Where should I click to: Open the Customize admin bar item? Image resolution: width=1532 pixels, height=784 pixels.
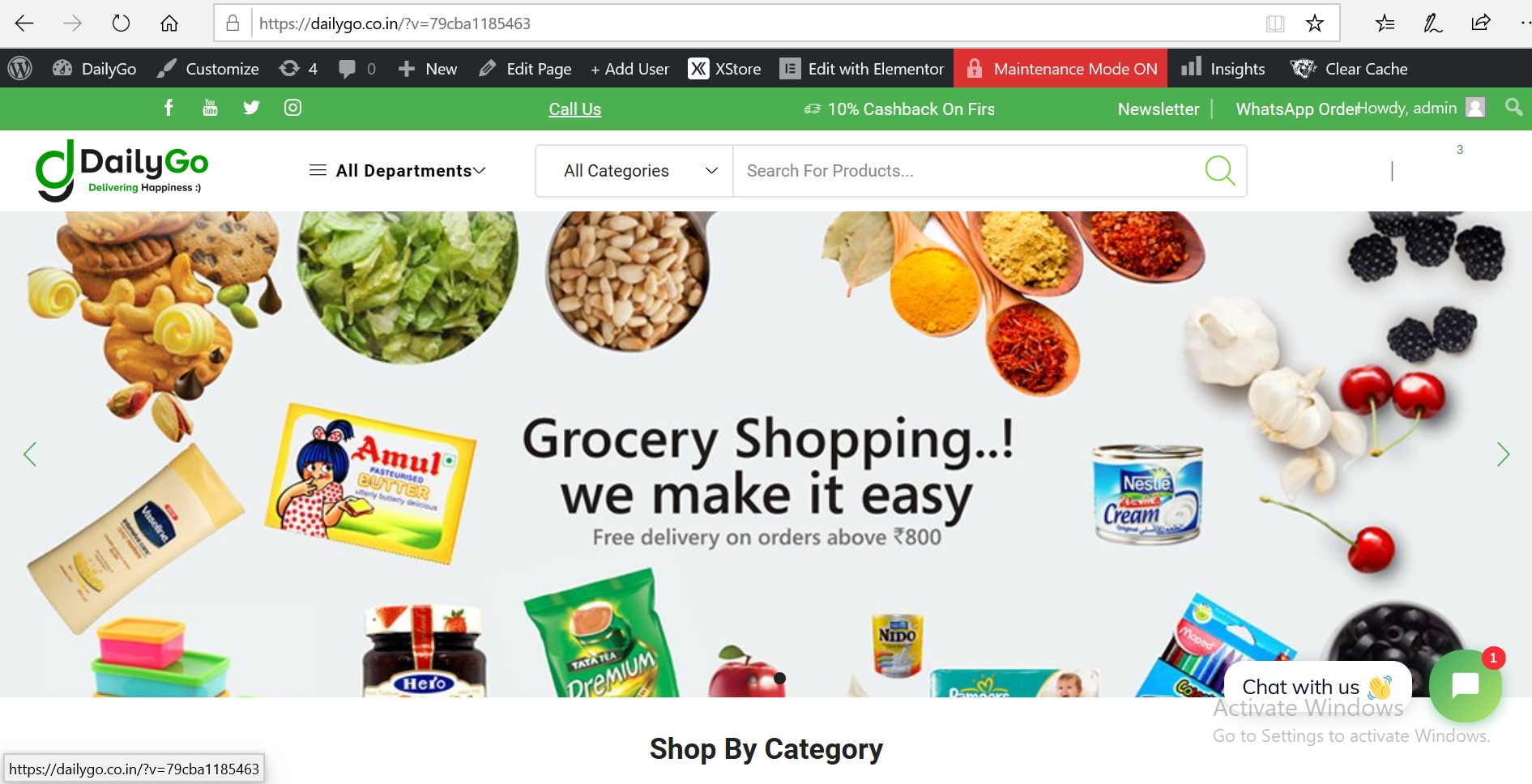208,69
